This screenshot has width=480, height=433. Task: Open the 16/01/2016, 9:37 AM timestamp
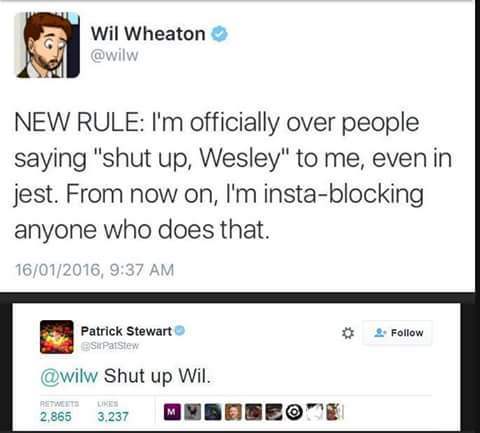(x=95, y=270)
